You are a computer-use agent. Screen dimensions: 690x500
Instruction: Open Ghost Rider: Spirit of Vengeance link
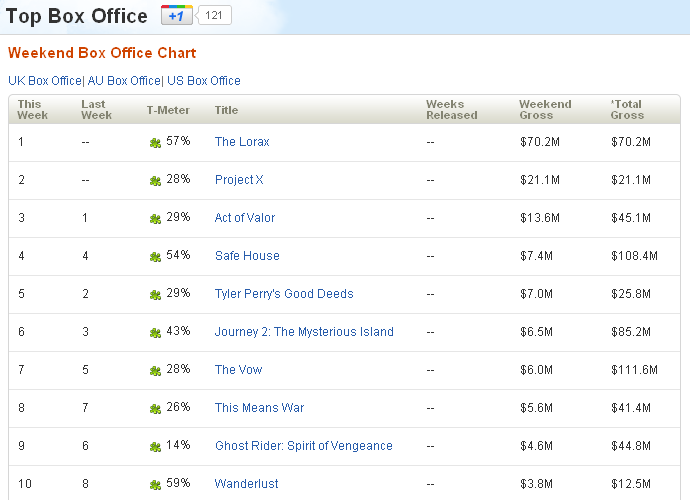(304, 446)
